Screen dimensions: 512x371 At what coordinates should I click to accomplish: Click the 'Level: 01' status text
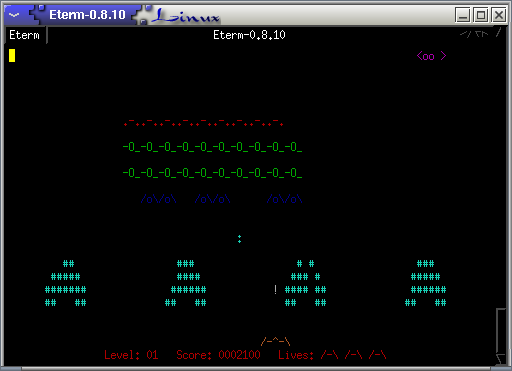[x=131, y=355]
